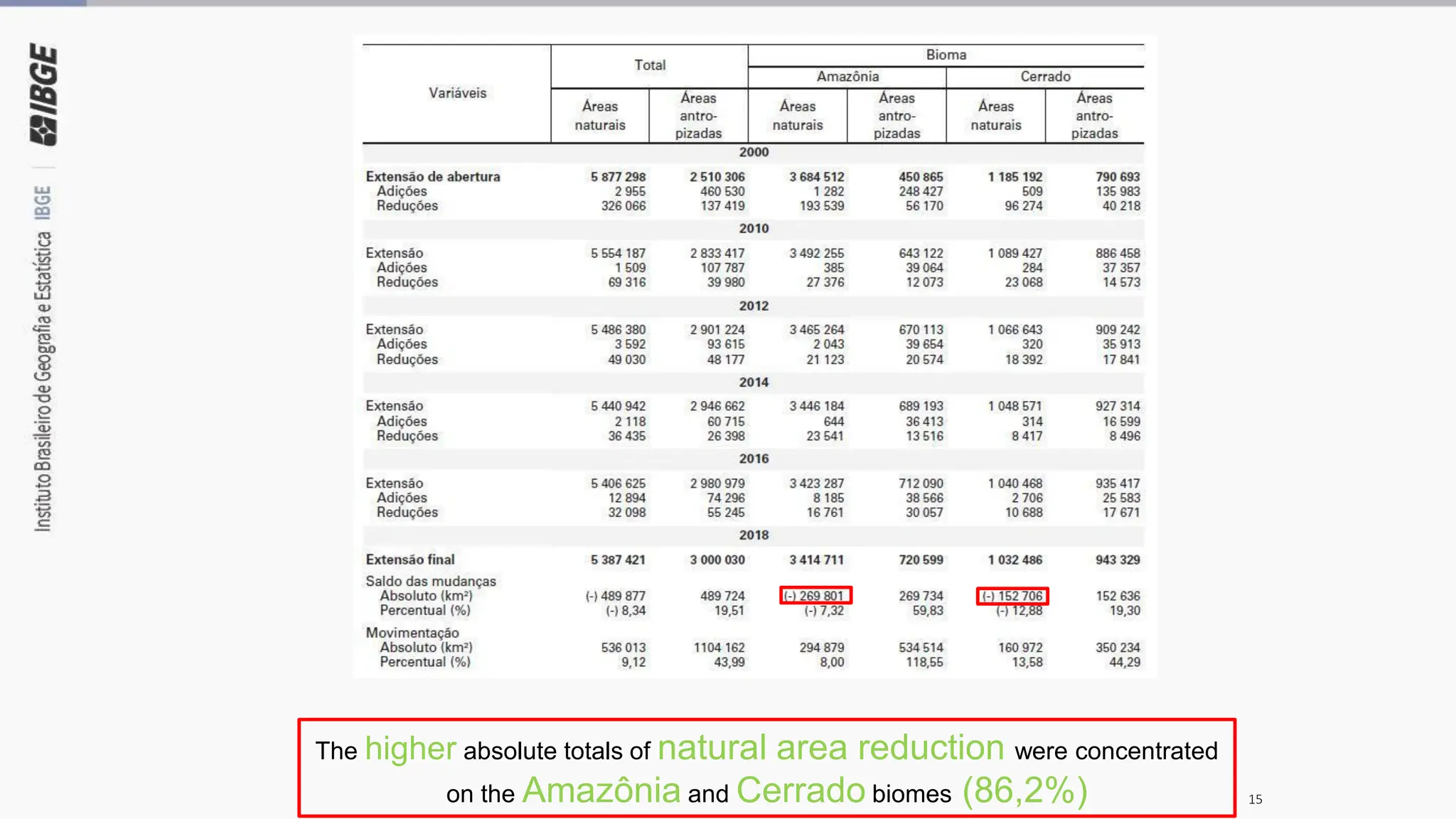Click 'Extensão final' row label
1456x819 pixels.
(410, 560)
